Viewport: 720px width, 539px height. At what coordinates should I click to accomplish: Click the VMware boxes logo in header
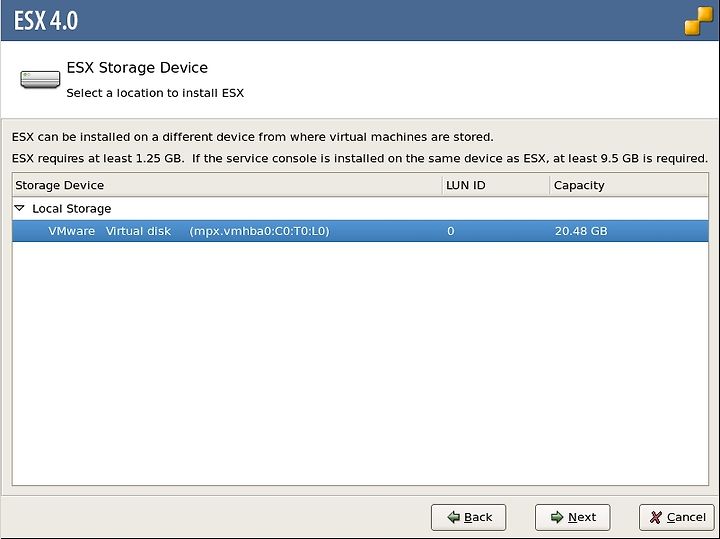pos(699,21)
